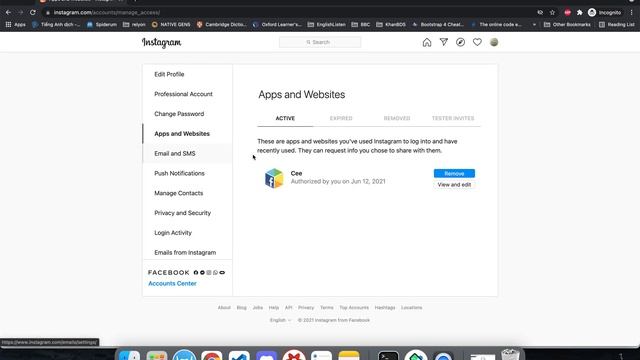The height and width of the screenshot is (360, 640).
Task: Open the Spiderum bookmark
Action: [x=102, y=24]
